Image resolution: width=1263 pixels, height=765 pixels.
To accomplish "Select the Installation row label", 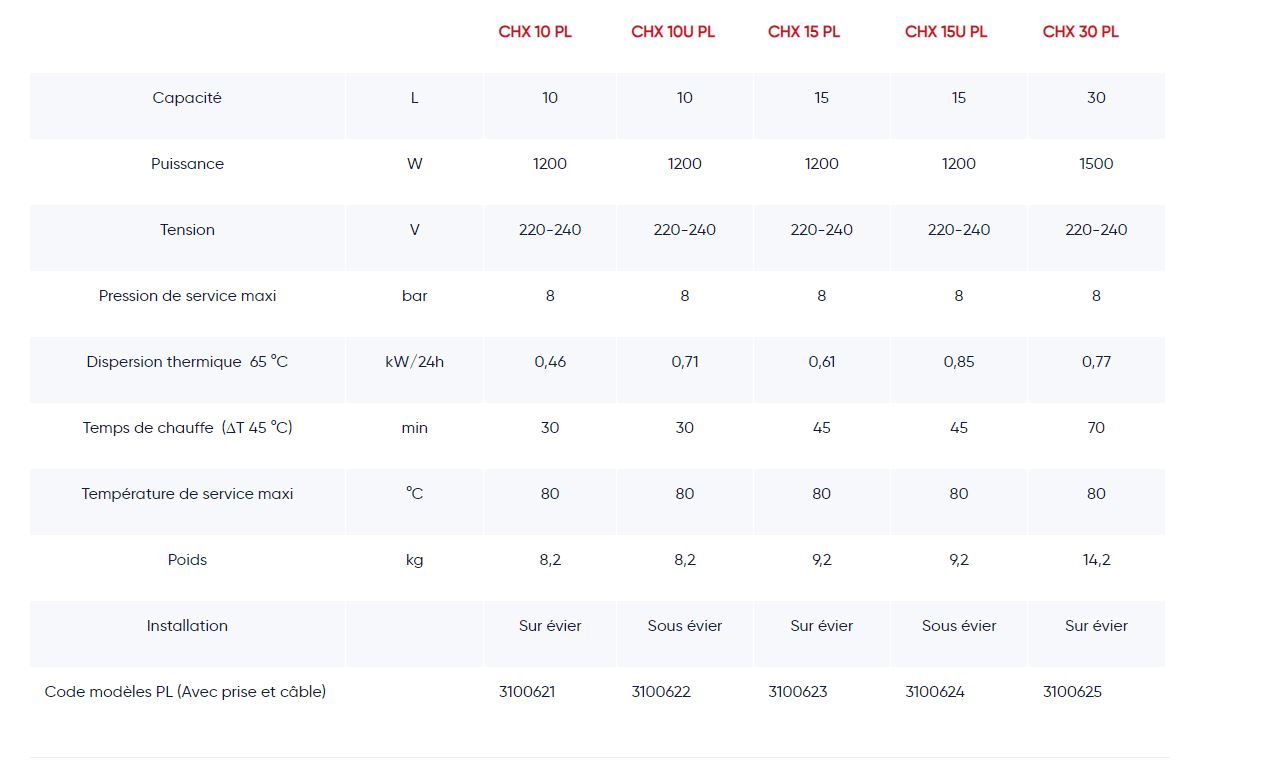I will click(187, 626).
